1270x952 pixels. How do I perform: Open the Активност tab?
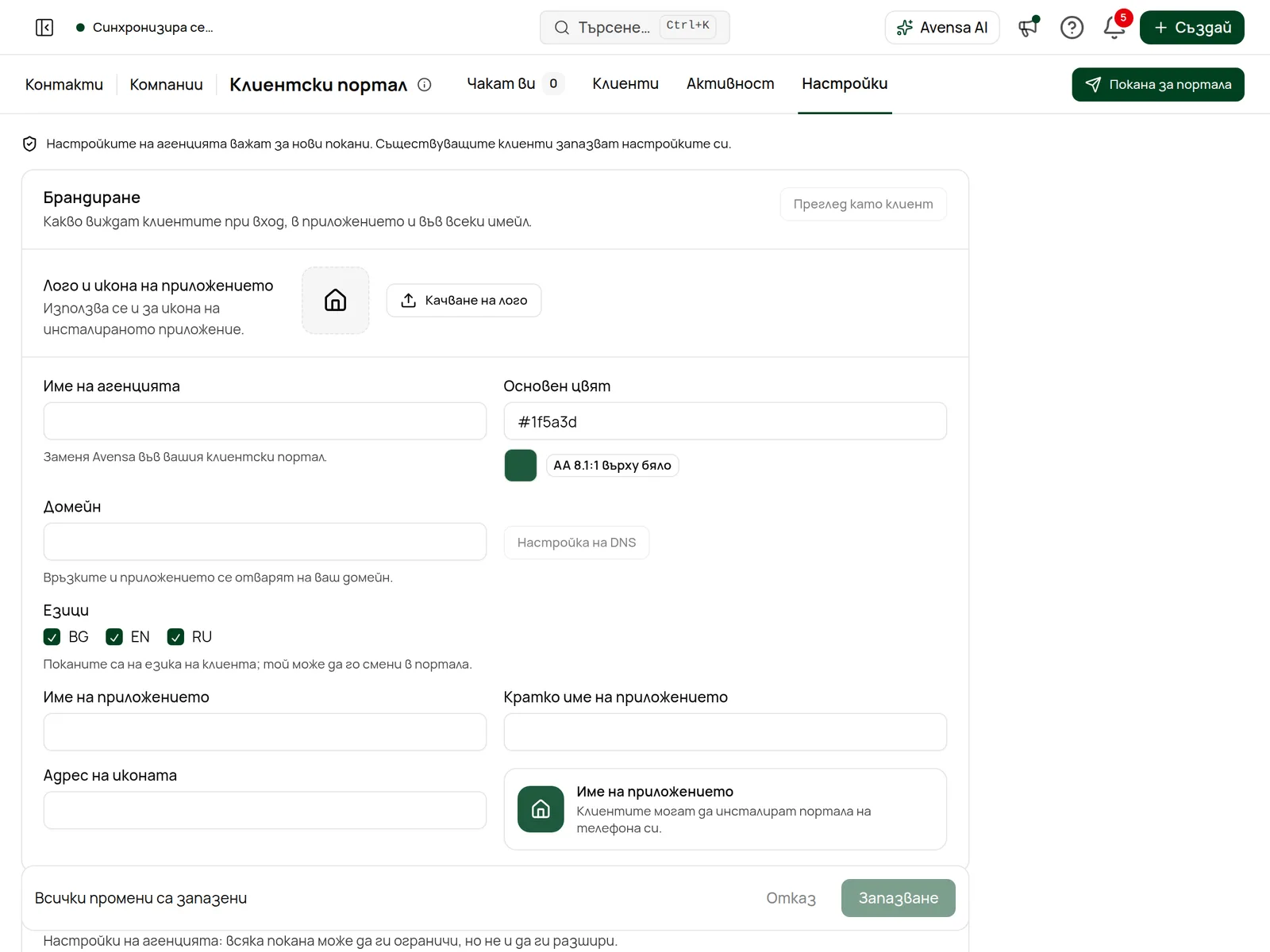(730, 83)
